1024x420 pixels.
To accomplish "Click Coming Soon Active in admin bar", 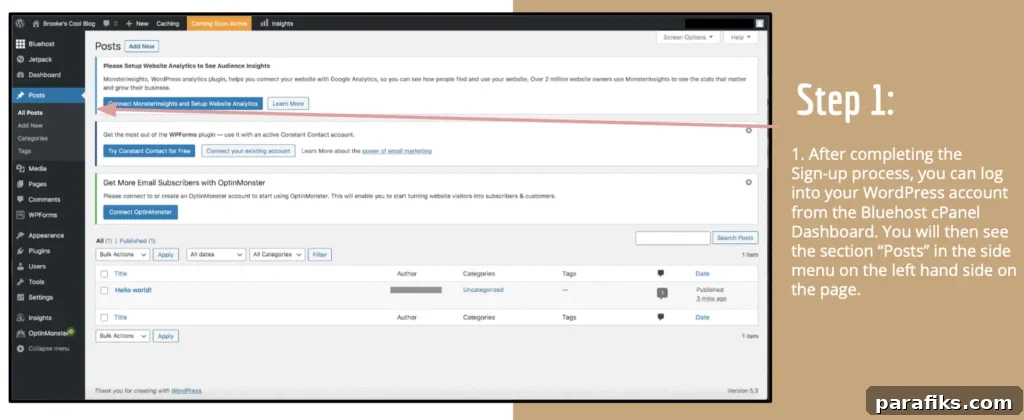I will [219, 24].
